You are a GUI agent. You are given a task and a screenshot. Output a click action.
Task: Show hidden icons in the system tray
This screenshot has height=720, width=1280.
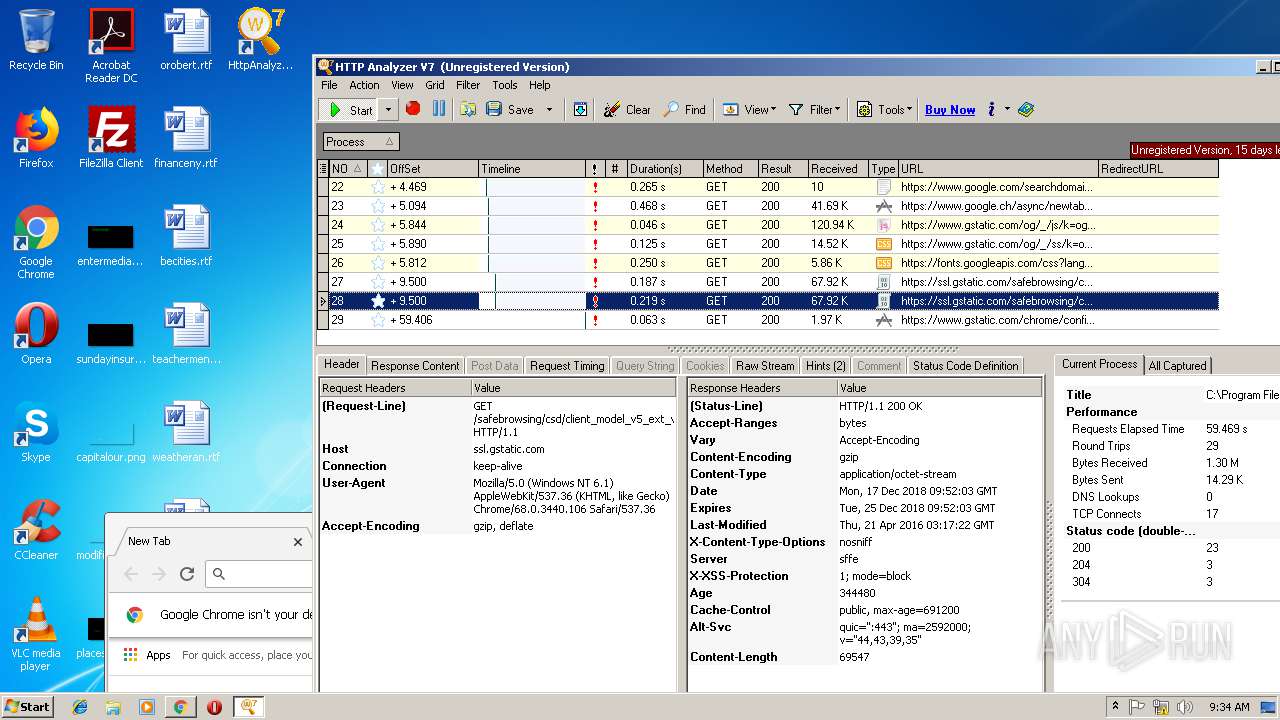pyautogui.click(x=1118, y=707)
